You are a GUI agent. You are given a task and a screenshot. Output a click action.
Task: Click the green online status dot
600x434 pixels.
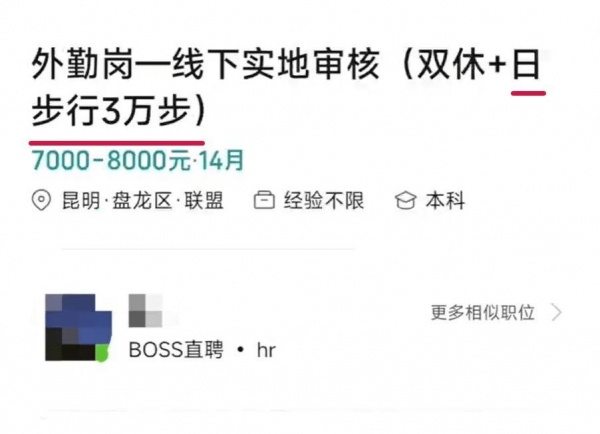click(x=102, y=352)
